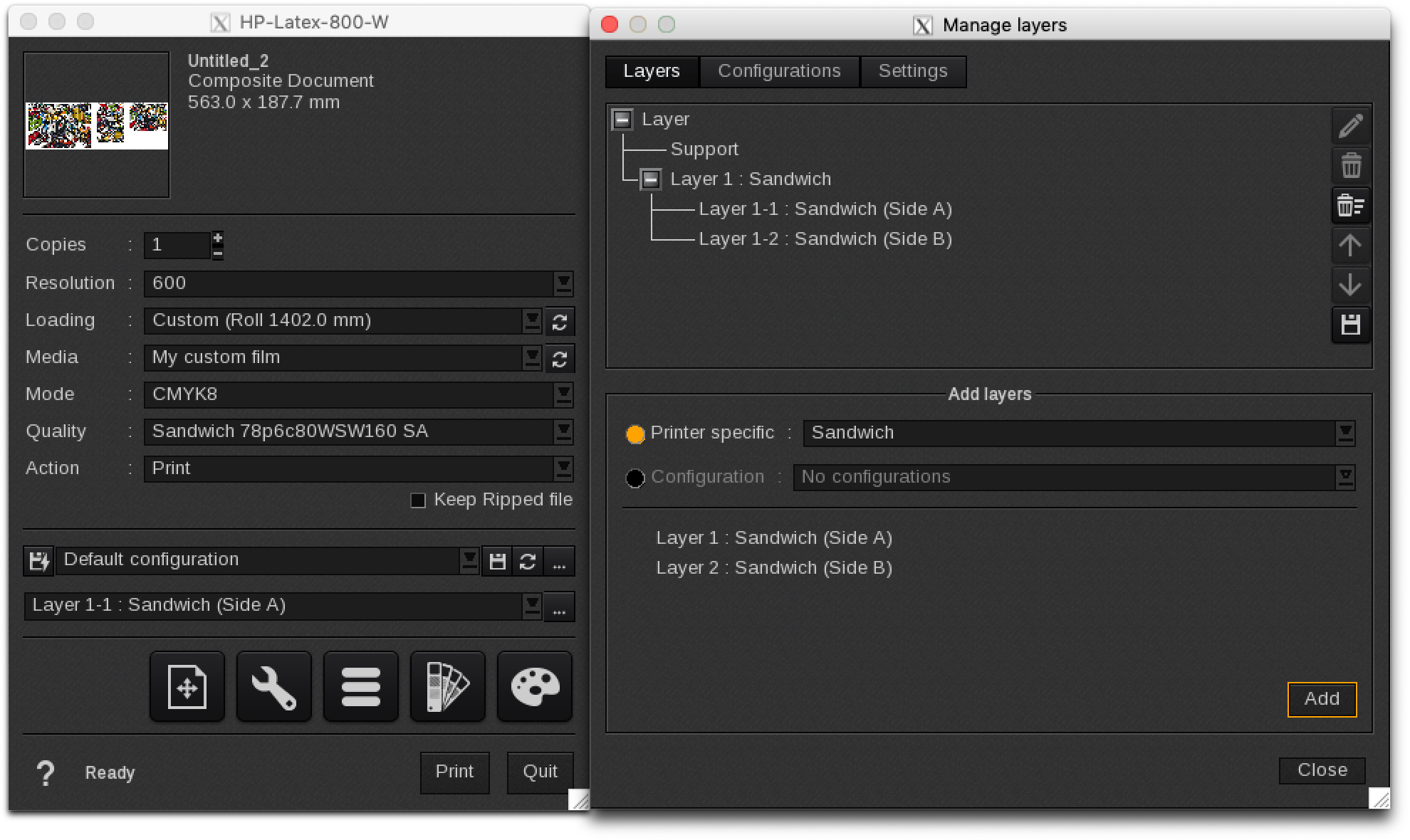This screenshot has height=840, width=1410.
Task: Open the manage layers stack icon
Action: [x=361, y=687]
